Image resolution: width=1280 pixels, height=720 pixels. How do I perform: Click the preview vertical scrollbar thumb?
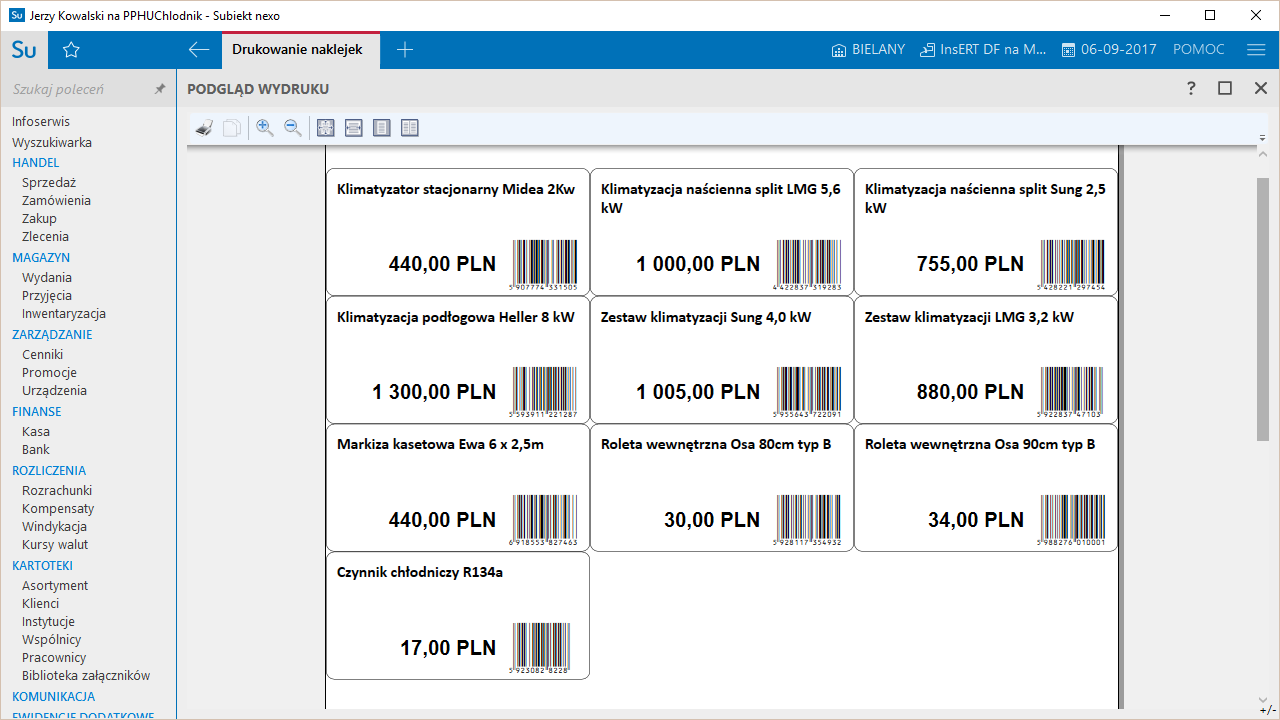(1262, 309)
